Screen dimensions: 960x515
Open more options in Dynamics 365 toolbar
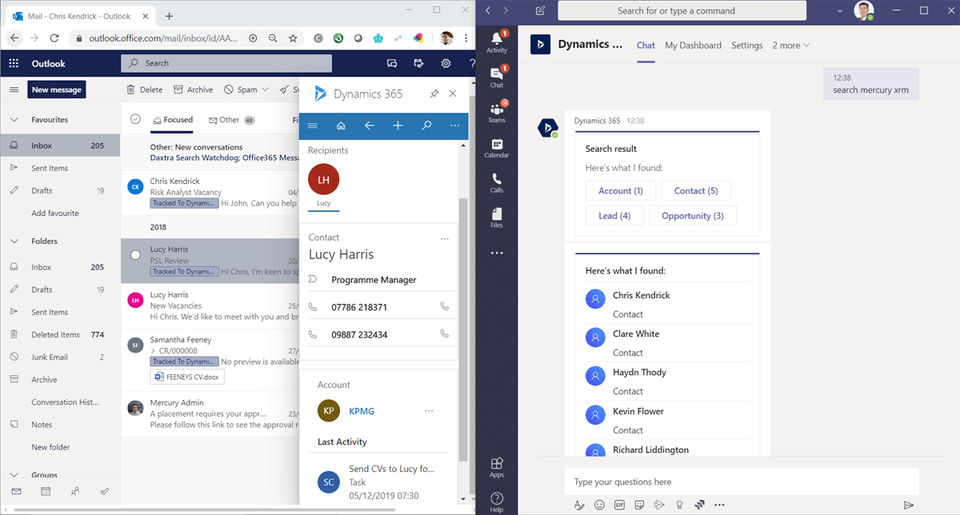coord(455,126)
